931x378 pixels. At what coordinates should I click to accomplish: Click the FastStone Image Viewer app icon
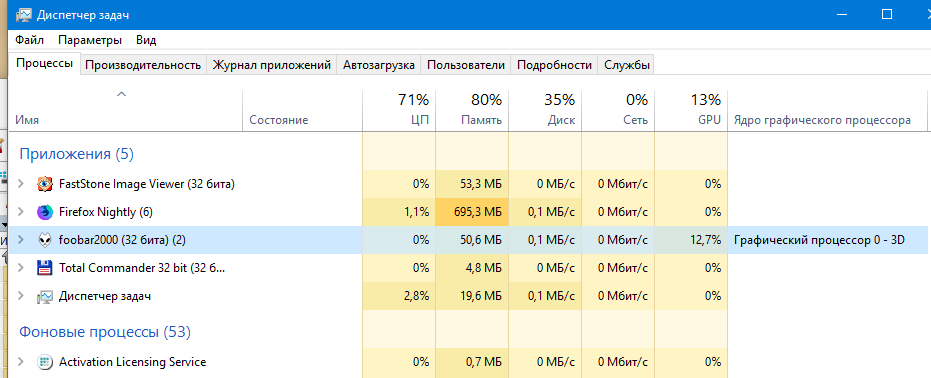[45, 184]
